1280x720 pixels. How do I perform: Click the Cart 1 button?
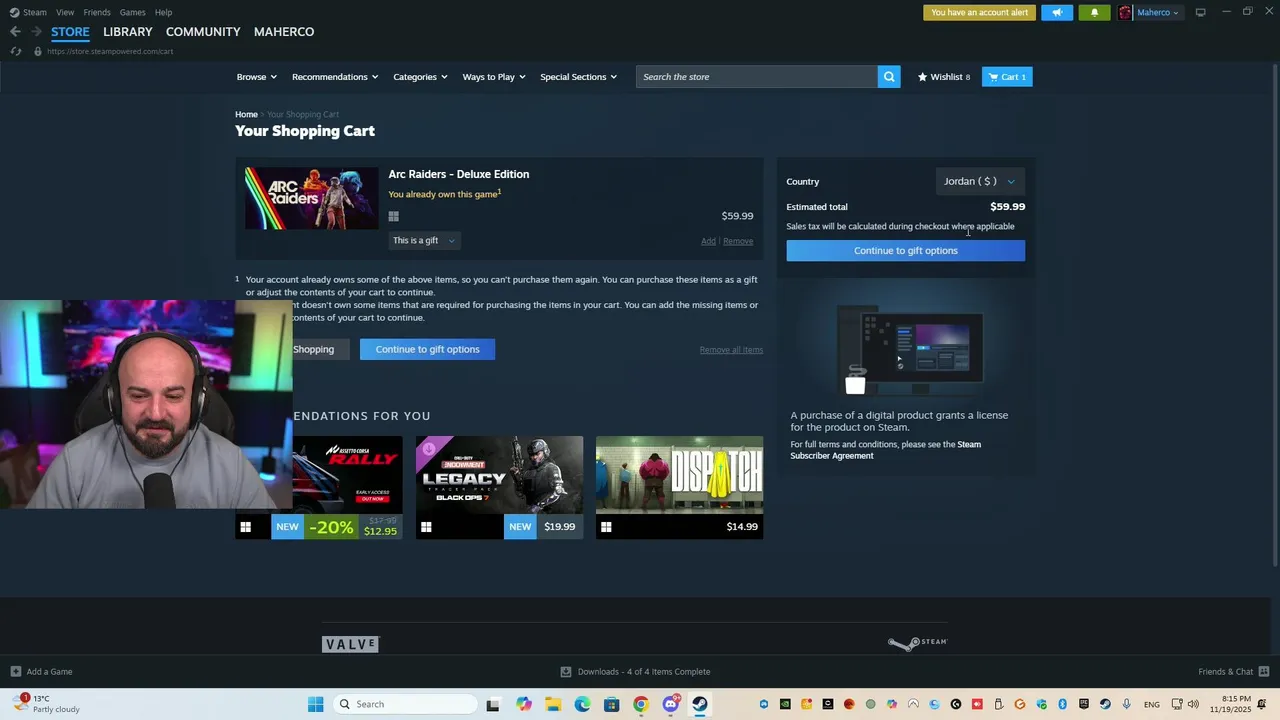[1007, 77]
